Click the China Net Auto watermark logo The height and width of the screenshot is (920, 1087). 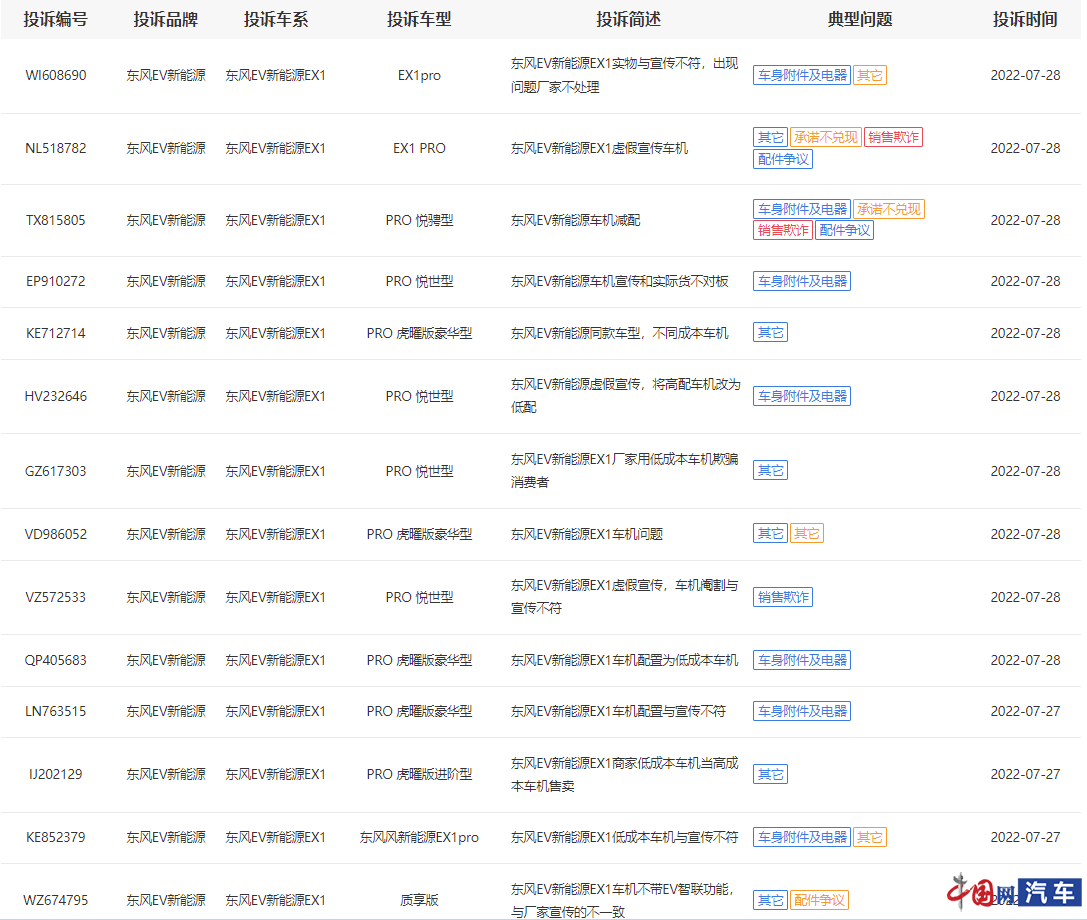[1014, 892]
